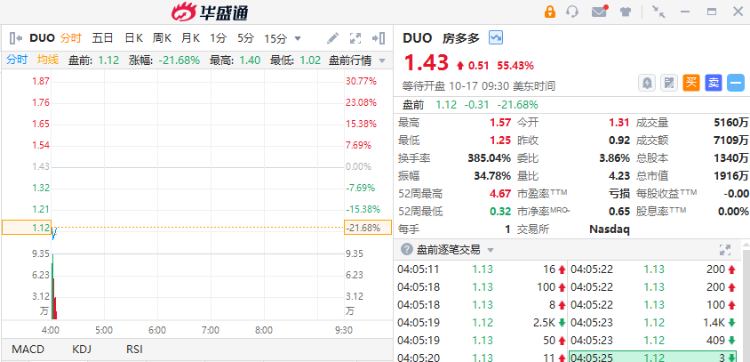Click the pencil drawing tool icon
The height and width of the screenshot is (362, 750).
point(333,38)
